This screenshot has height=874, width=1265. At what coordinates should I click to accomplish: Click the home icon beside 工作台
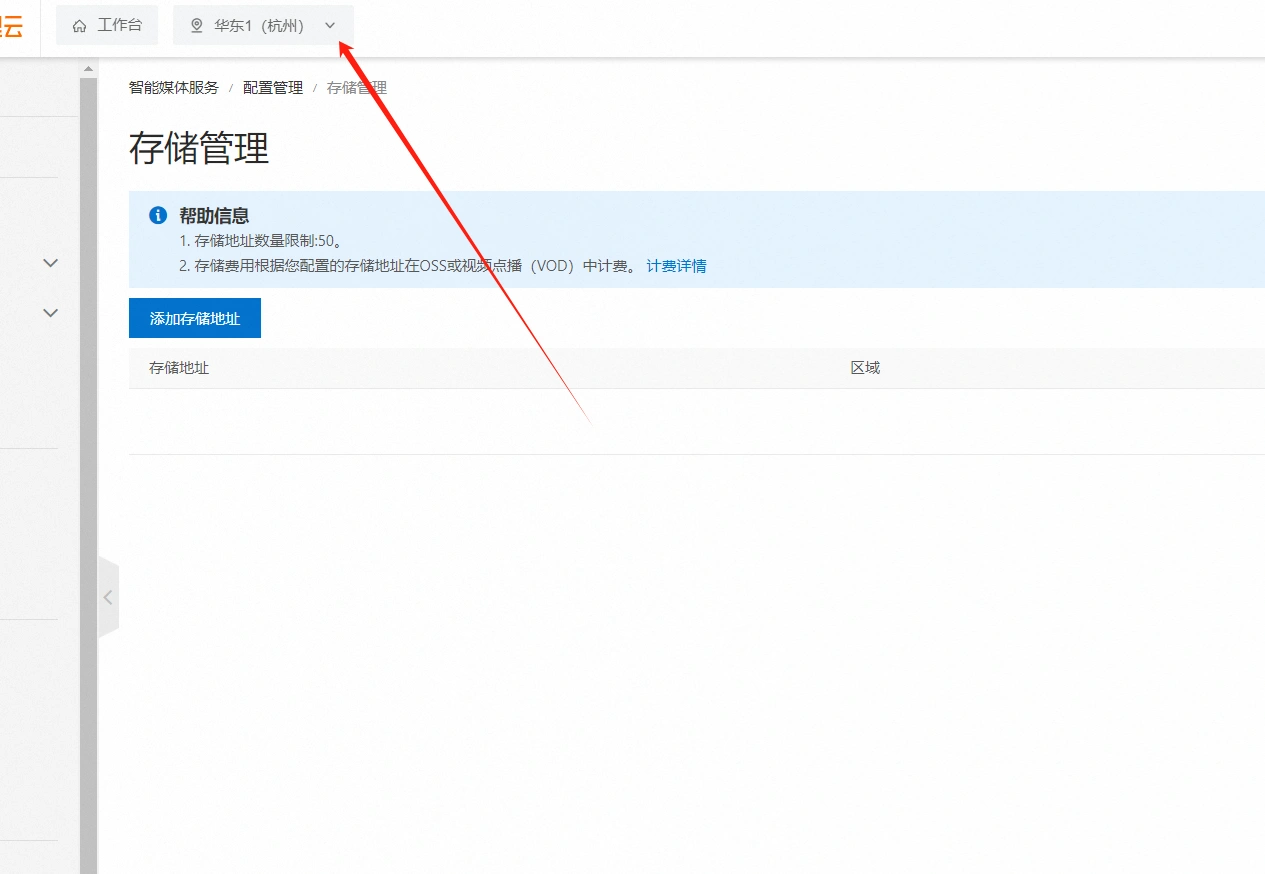(80, 26)
